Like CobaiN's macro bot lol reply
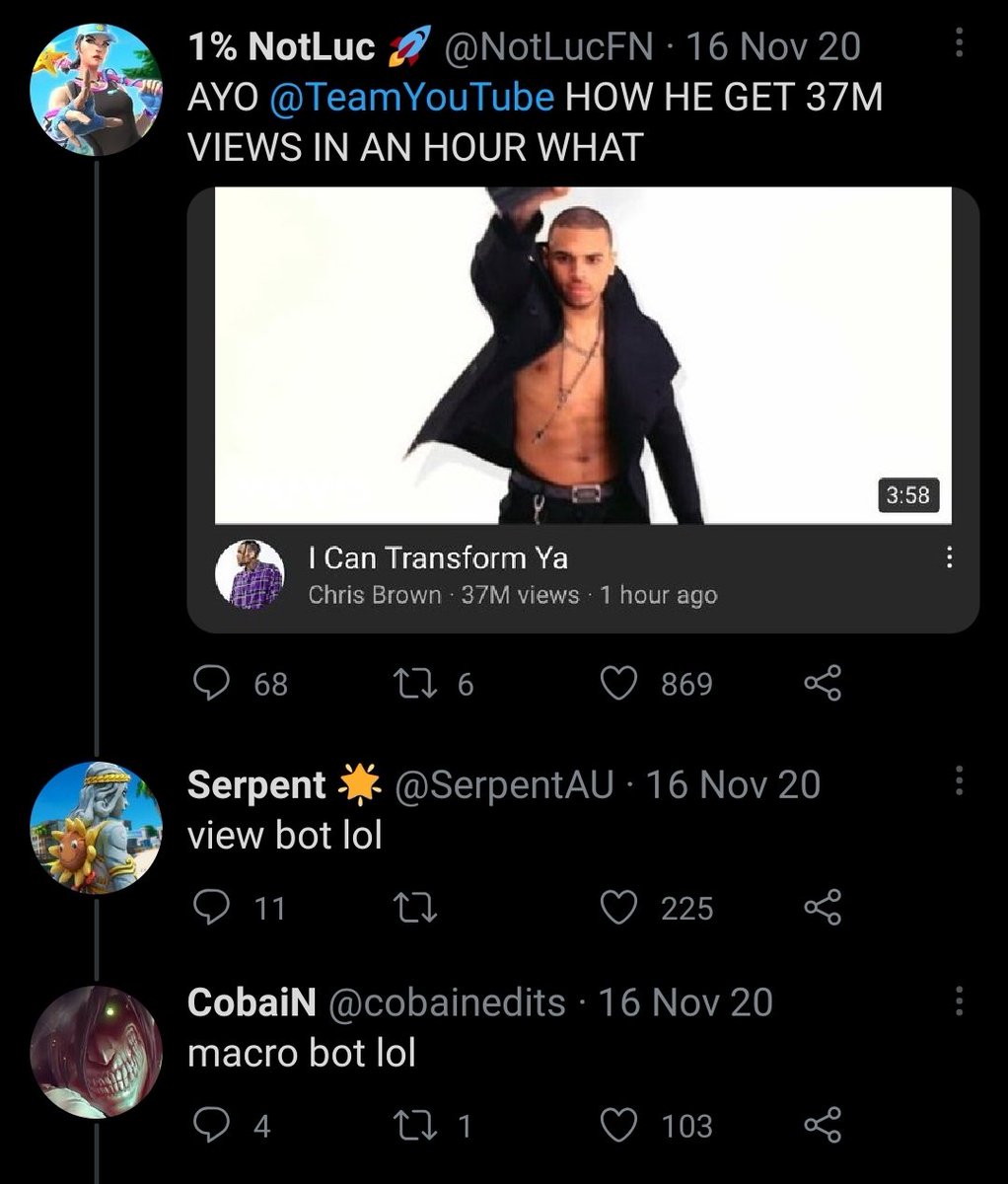 [x=619, y=1126]
